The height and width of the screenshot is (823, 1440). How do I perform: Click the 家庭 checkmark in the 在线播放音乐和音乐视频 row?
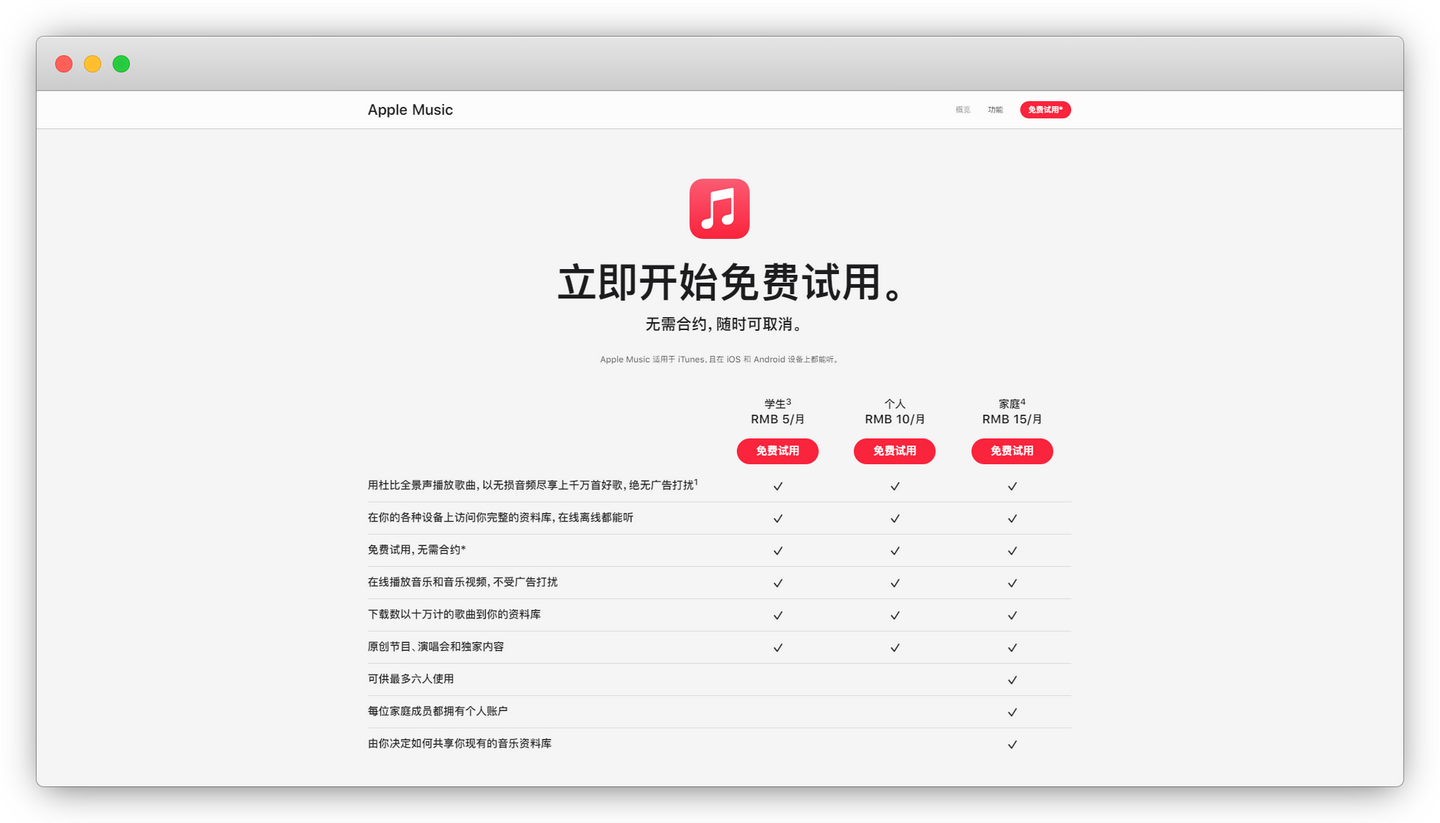pyautogui.click(x=1012, y=583)
